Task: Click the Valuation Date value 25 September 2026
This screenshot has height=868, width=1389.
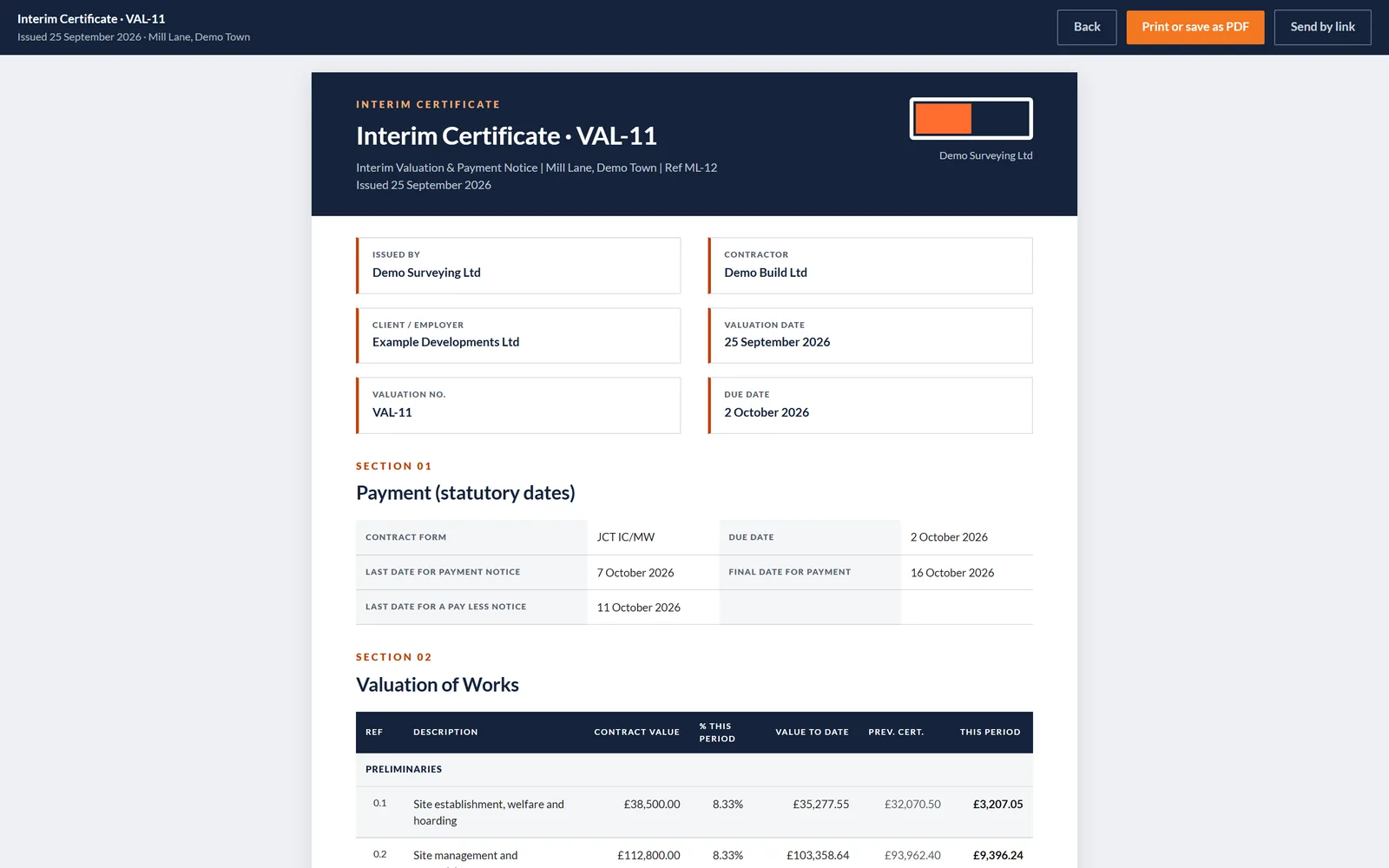Action: (x=777, y=342)
